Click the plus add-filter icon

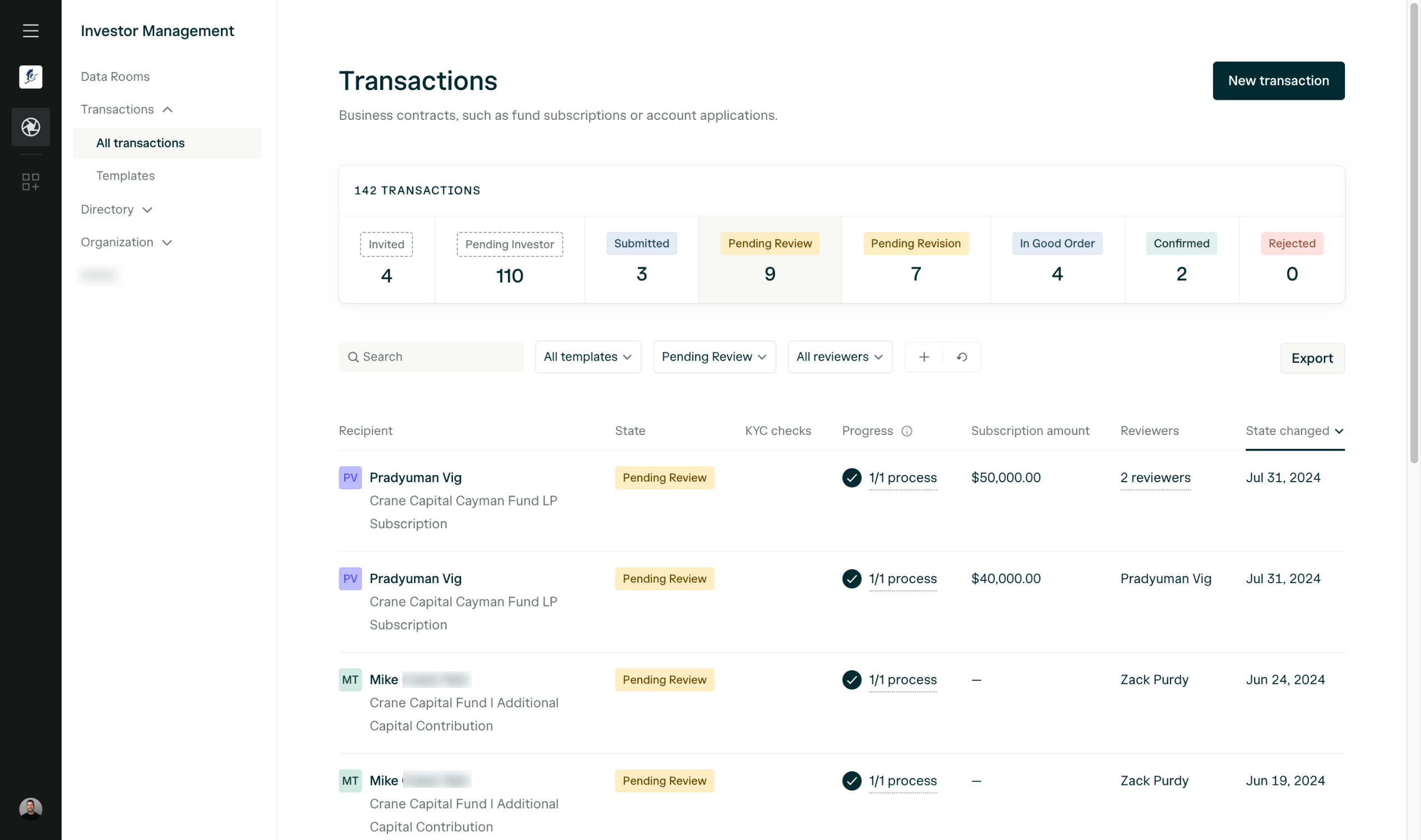coord(924,357)
